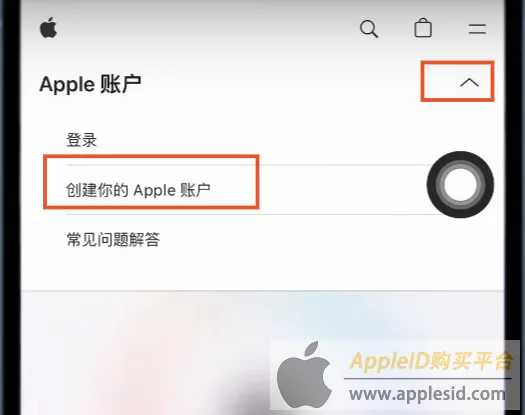Open search with the magnifying glass icon
525x415 pixels.
click(x=369, y=29)
